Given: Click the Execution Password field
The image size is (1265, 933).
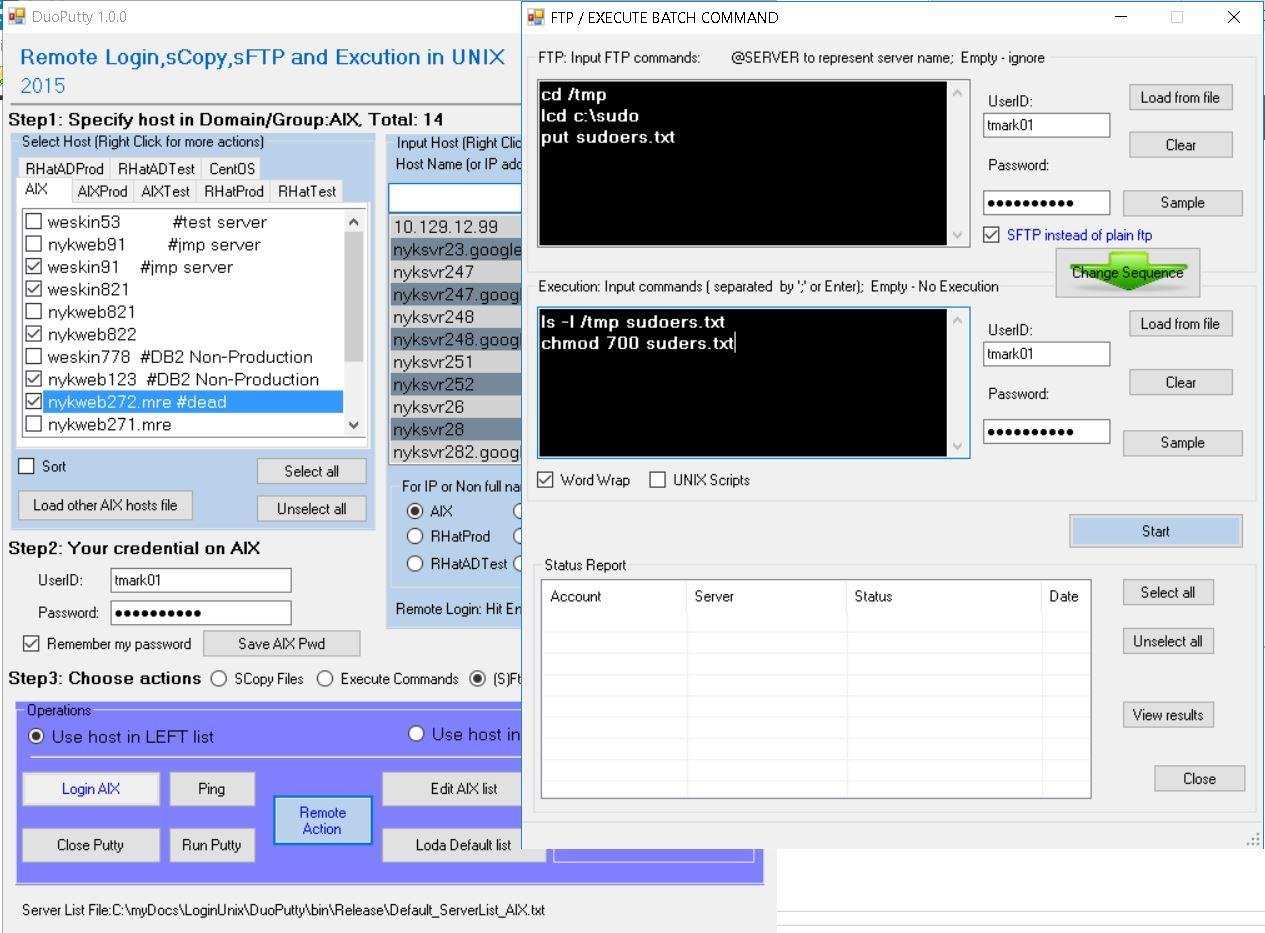Looking at the screenshot, I should pos(1046,432).
